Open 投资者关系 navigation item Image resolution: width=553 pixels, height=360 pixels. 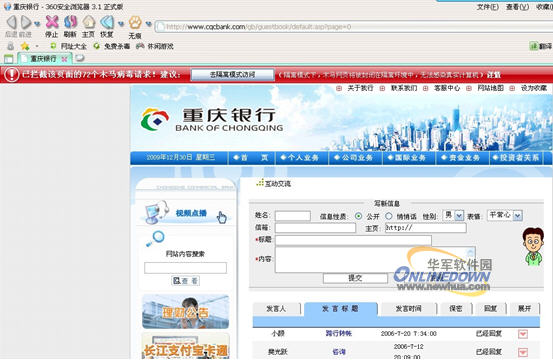pos(516,158)
